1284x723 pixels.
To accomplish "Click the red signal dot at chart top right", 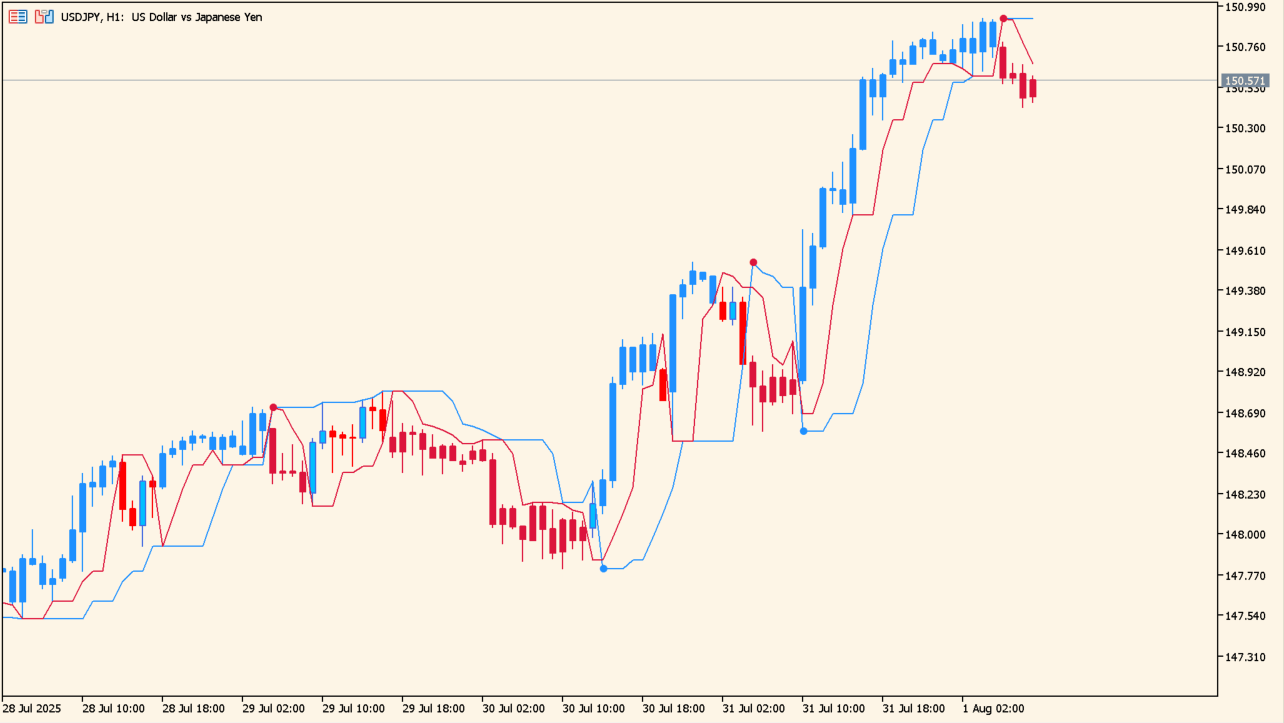I will pyautogui.click(x=1004, y=19).
